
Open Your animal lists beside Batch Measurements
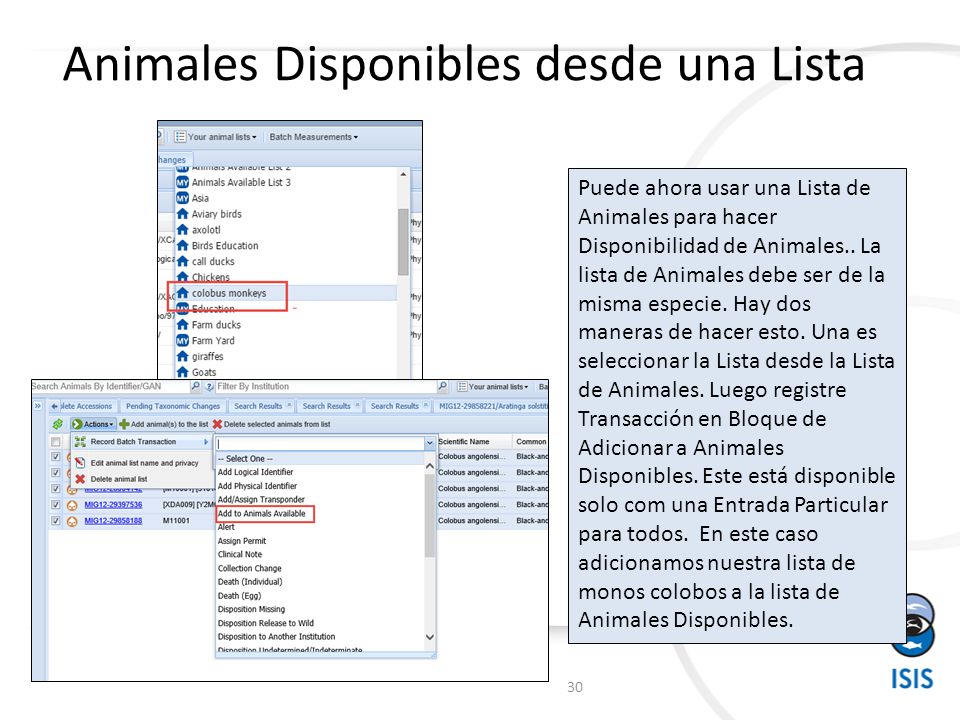coord(216,137)
